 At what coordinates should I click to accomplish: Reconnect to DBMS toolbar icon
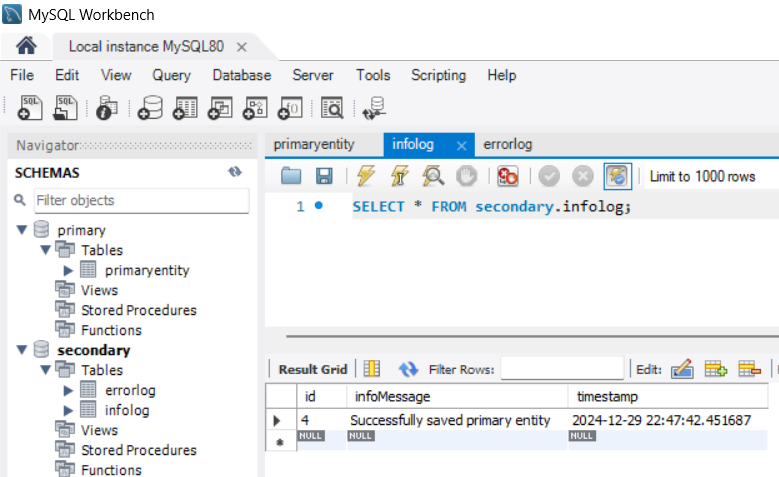click(374, 108)
